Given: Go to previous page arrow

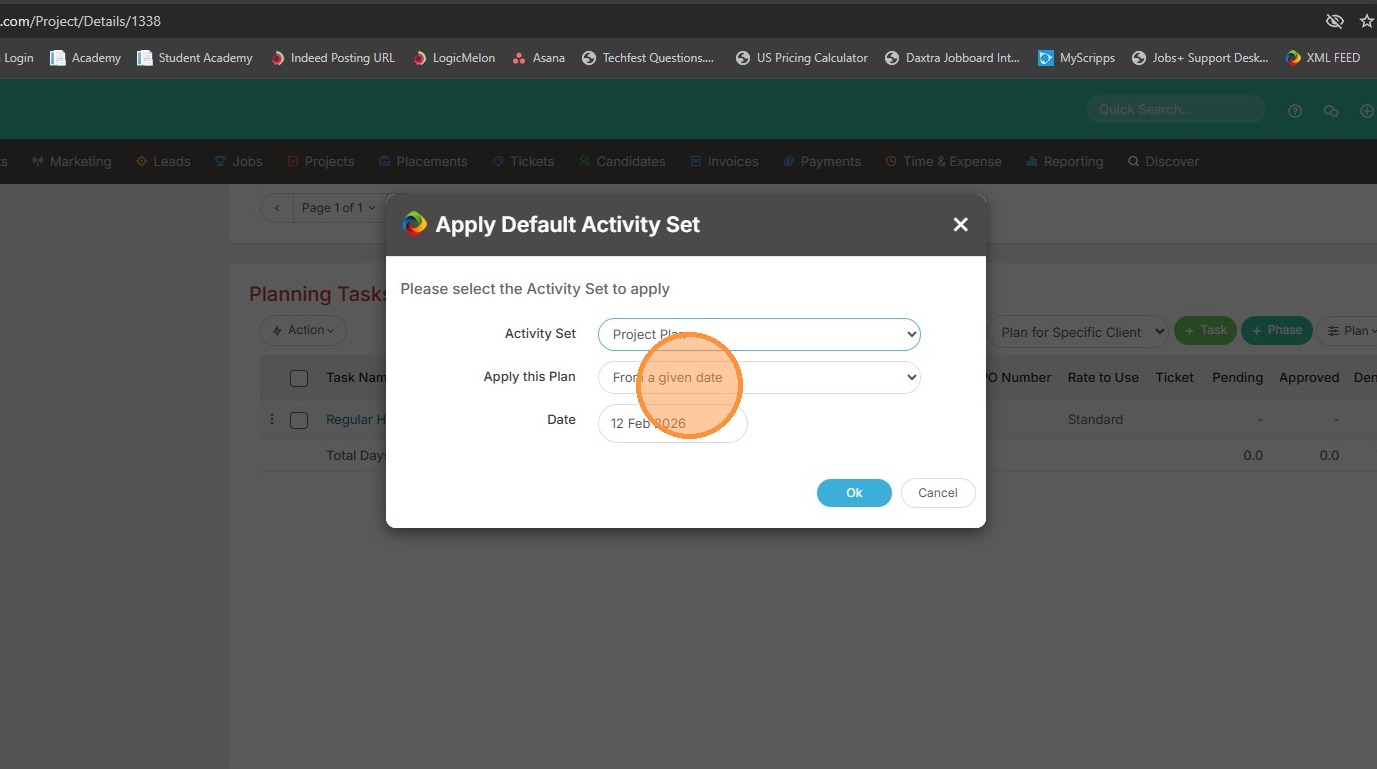Looking at the screenshot, I should point(277,208).
